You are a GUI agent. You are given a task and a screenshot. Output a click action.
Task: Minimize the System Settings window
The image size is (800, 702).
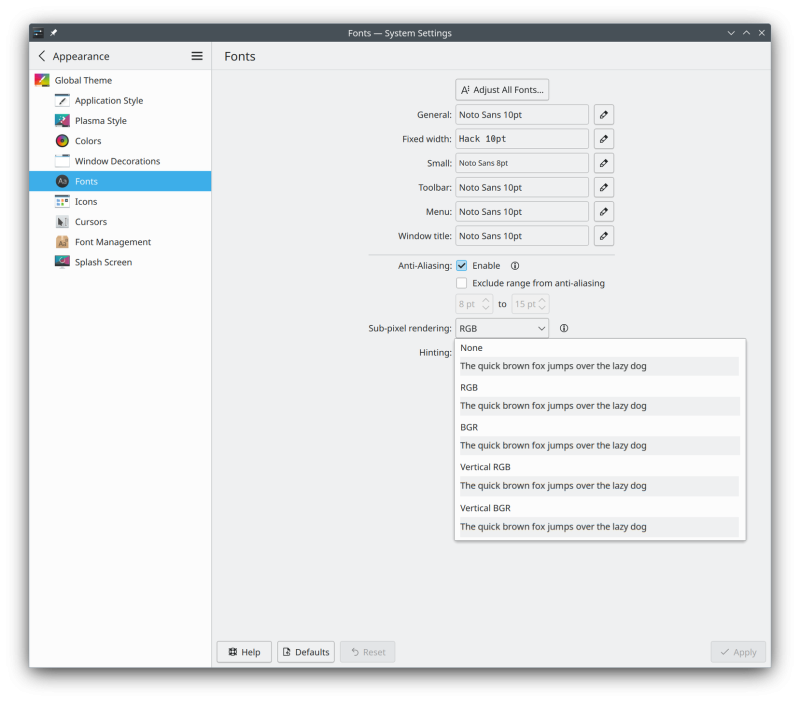click(731, 33)
